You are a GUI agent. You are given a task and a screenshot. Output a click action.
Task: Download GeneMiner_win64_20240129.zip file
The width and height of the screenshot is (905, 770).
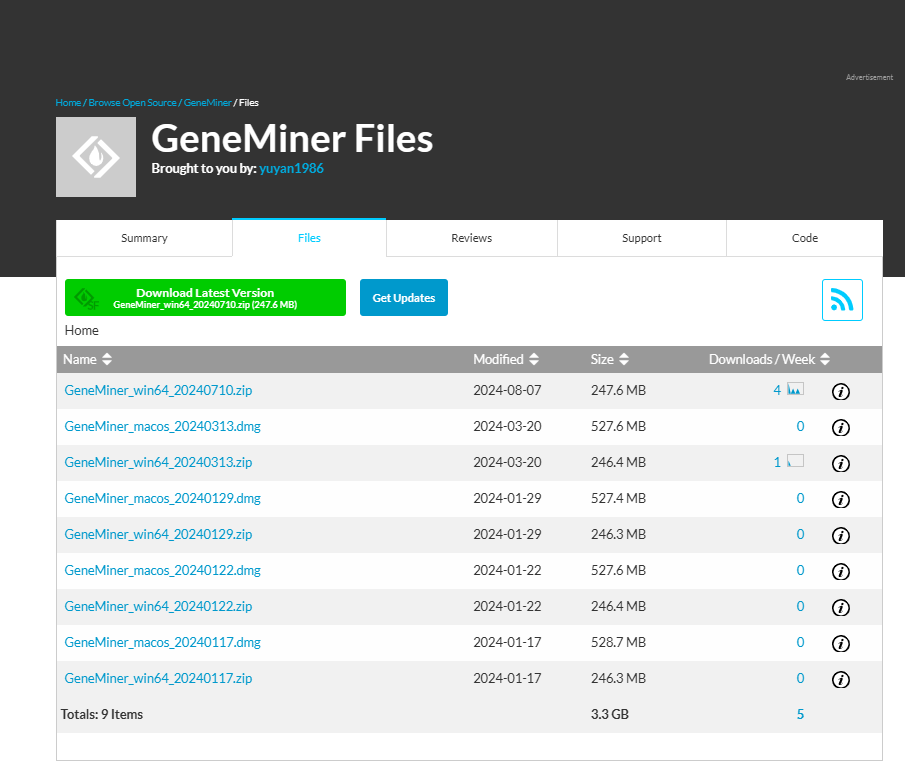(158, 534)
